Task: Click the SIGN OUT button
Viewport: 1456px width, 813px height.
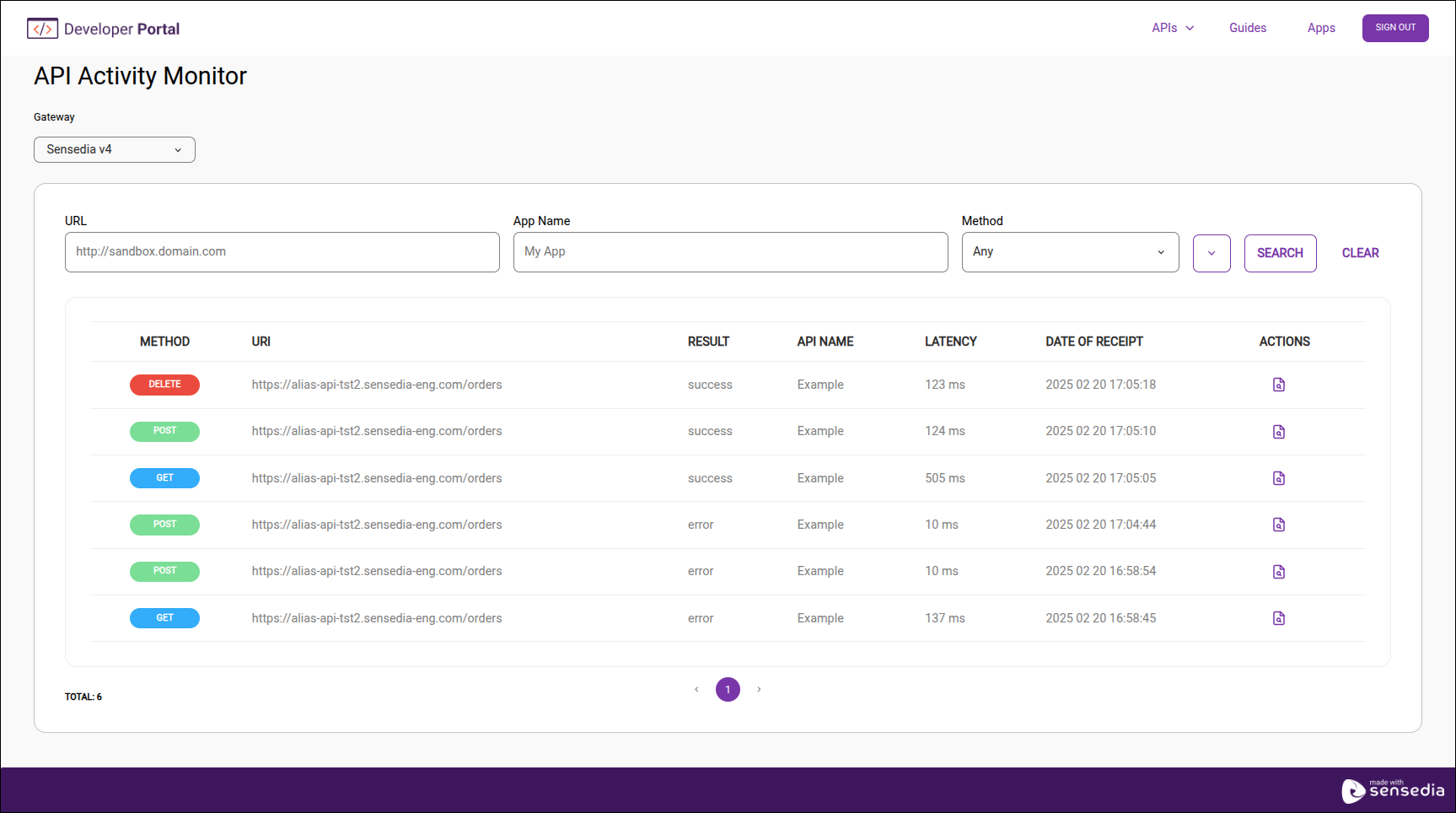Action: pyautogui.click(x=1395, y=28)
